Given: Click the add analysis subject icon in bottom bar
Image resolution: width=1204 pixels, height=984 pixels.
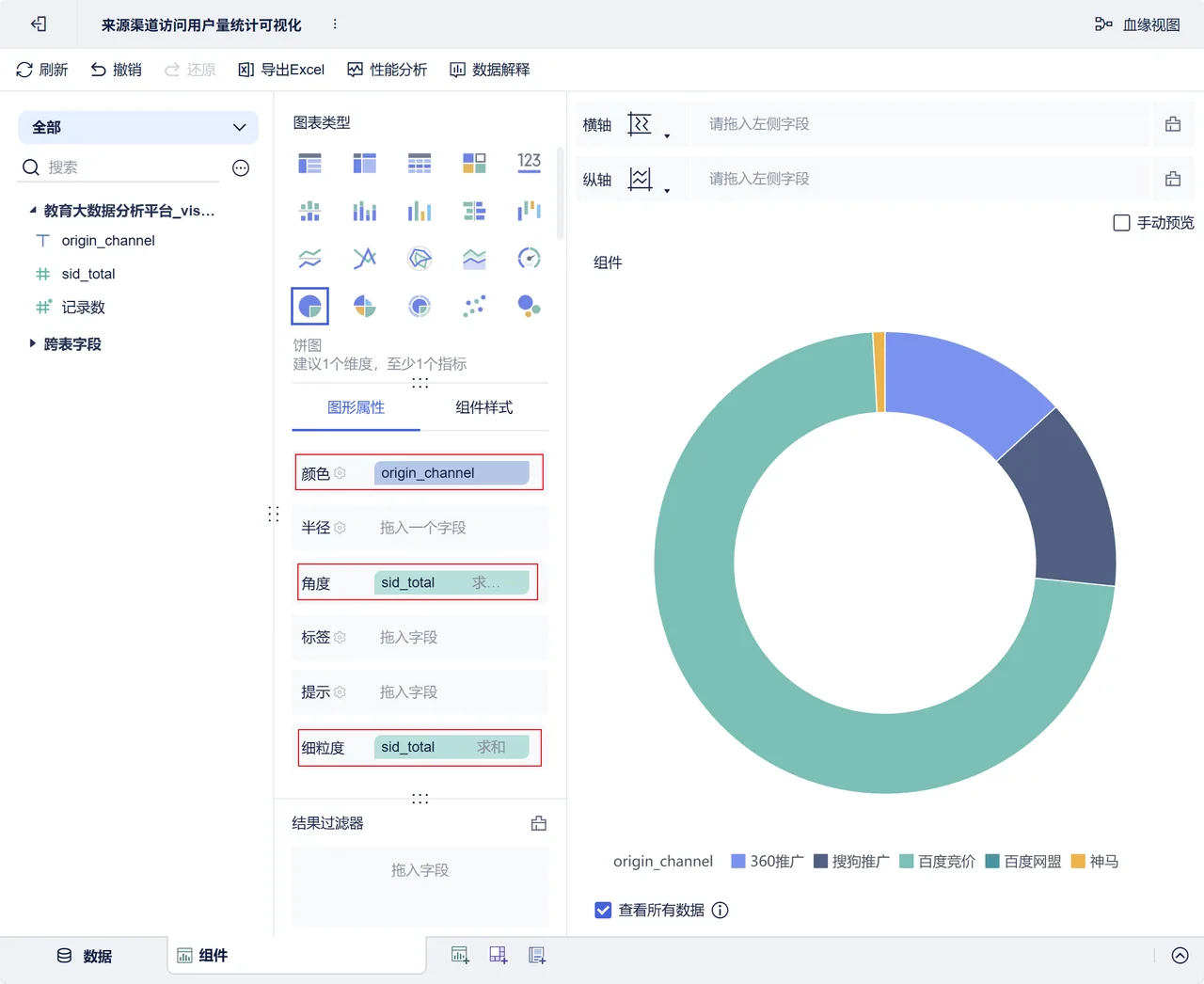Looking at the screenshot, I should coord(537,956).
